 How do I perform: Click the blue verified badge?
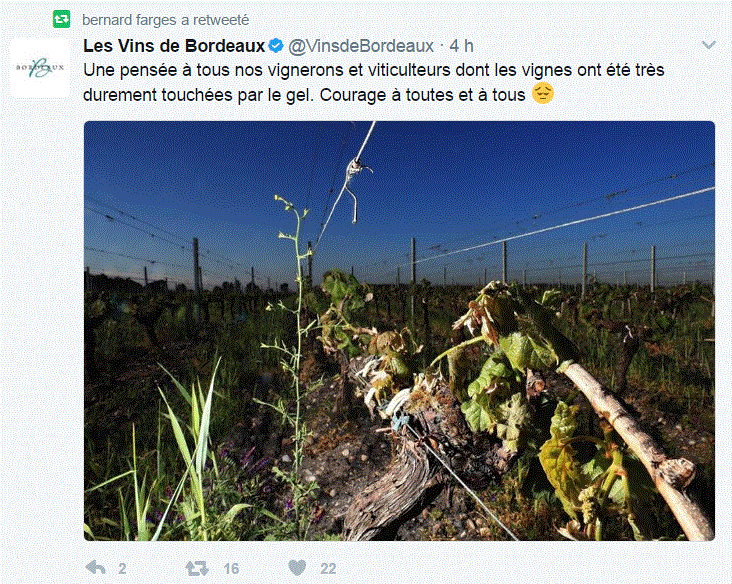click(276, 46)
